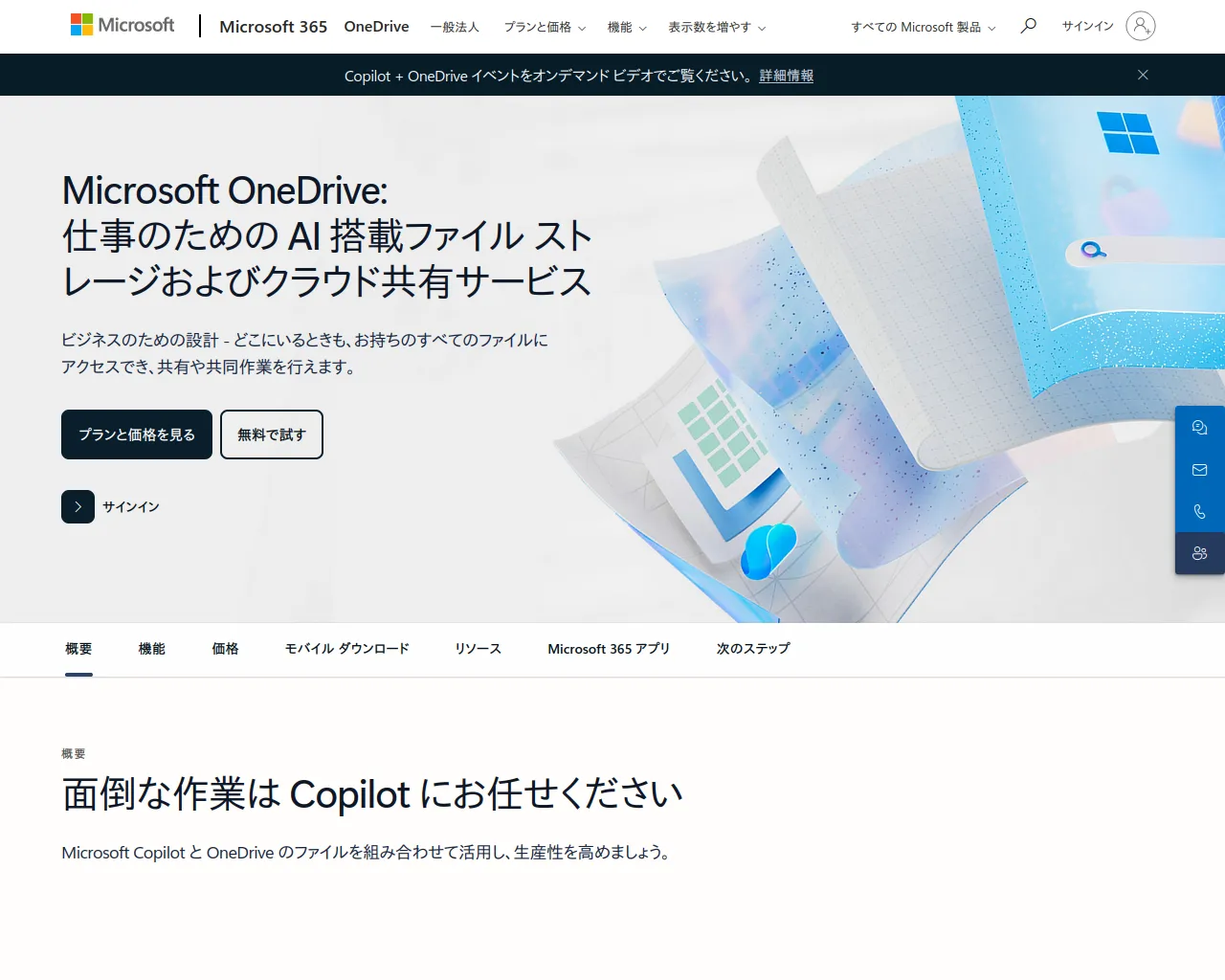
Task: Click the 面倒な作業は Copilot heading
Action: (372, 794)
